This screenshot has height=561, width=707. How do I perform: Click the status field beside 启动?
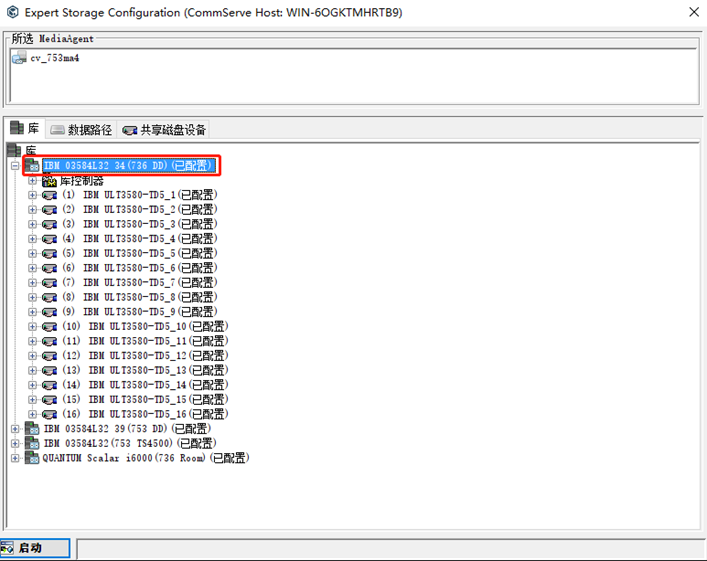(x=390, y=549)
